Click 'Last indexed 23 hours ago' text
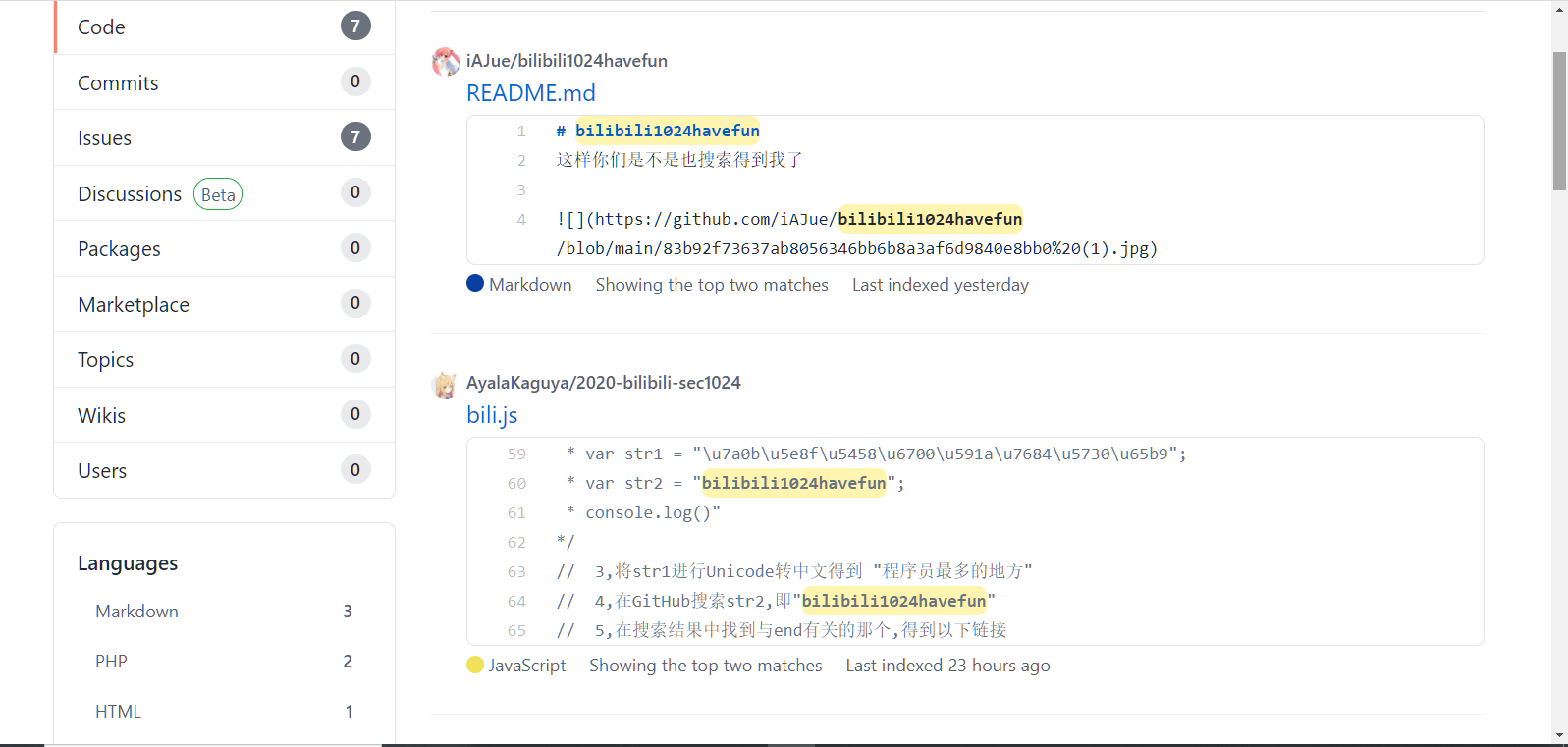Viewport: 1568px width, 747px height. coord(947,665)
